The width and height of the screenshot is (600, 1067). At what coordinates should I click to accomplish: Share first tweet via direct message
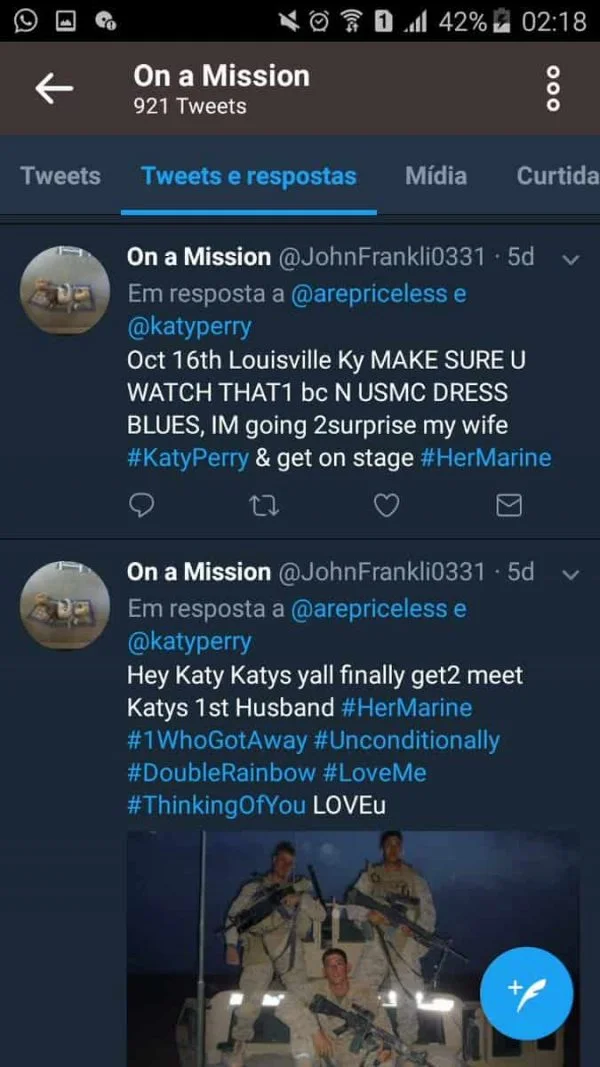tap(509, 506)
